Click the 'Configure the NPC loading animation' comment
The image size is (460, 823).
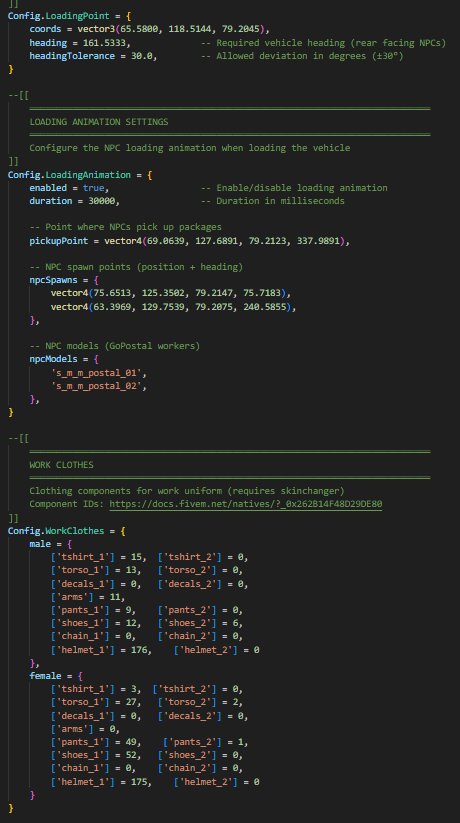[190, 148]
